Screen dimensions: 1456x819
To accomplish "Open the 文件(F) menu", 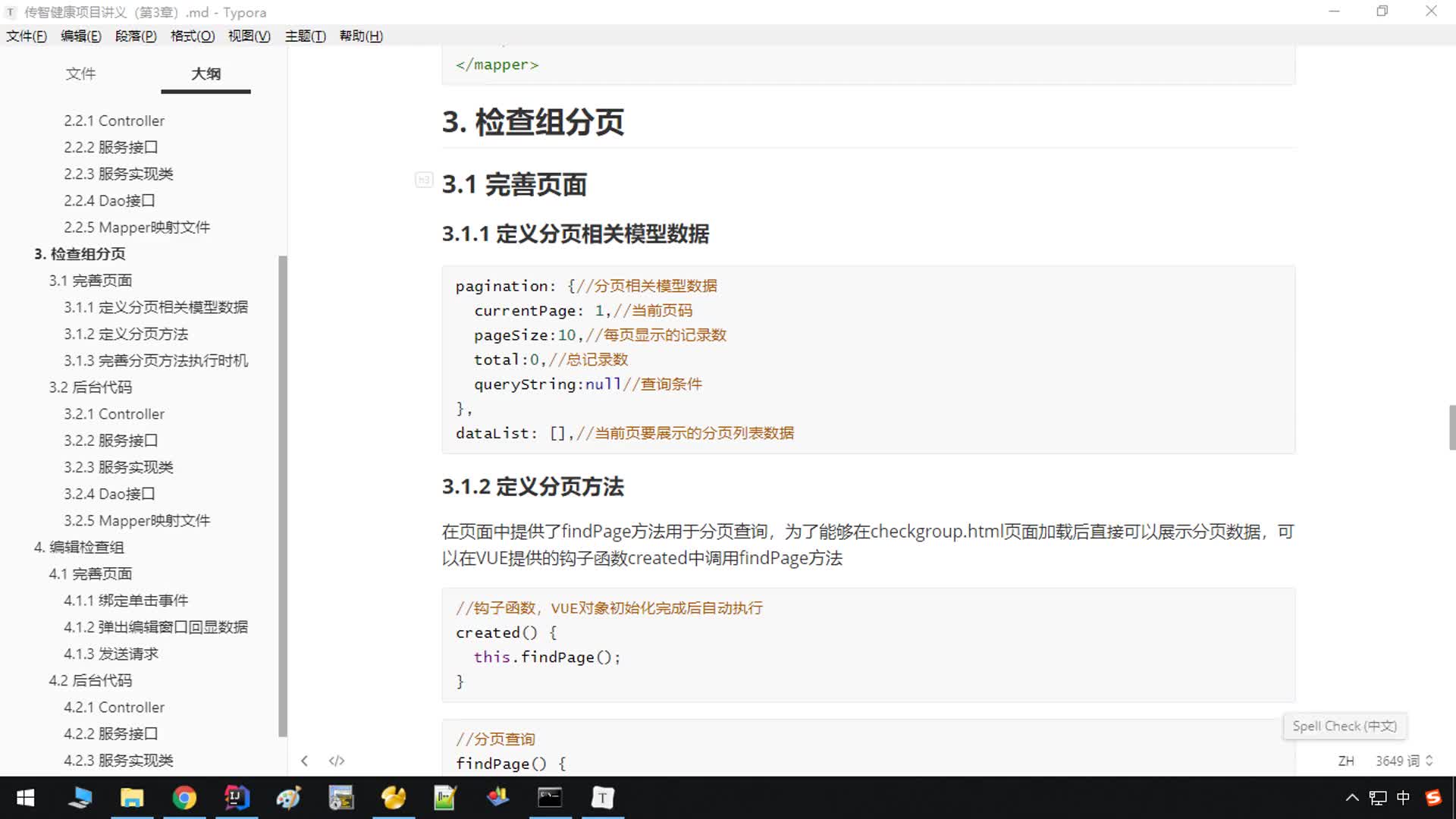I will 27,36.
